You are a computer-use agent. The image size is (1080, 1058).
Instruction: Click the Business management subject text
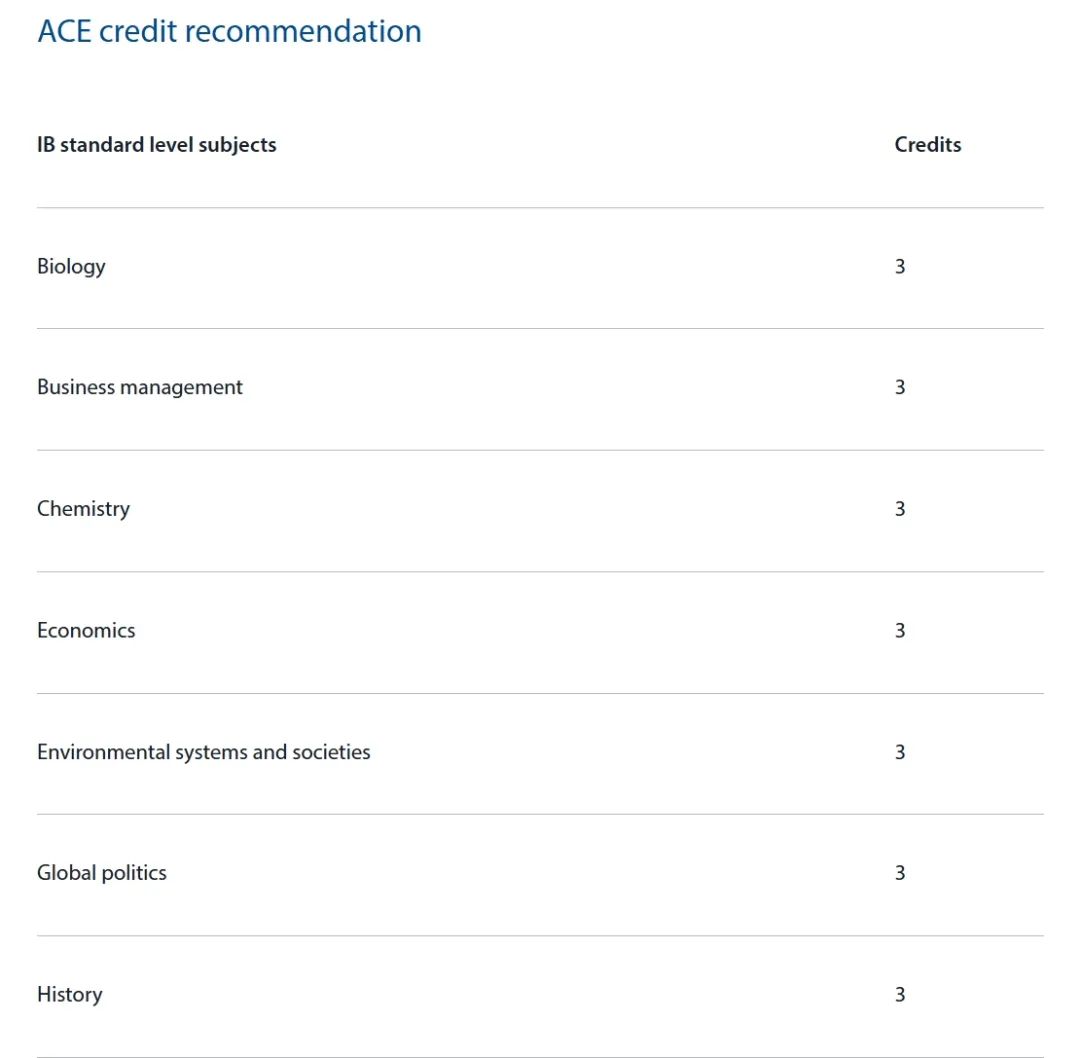140,387
